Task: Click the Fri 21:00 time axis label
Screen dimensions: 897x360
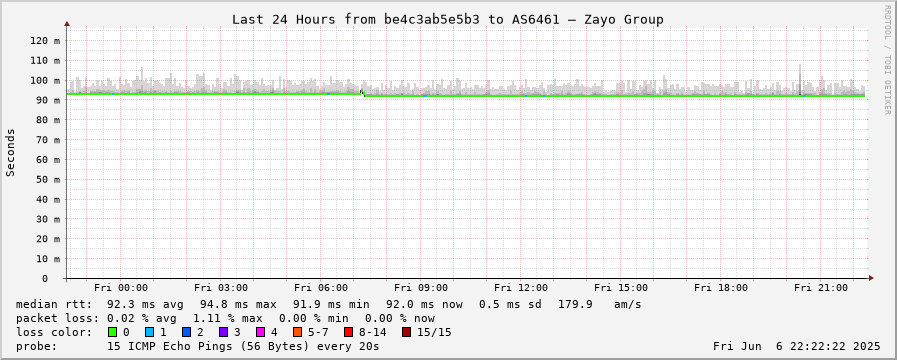Action: pyautogui.click(x=820, y=287)
